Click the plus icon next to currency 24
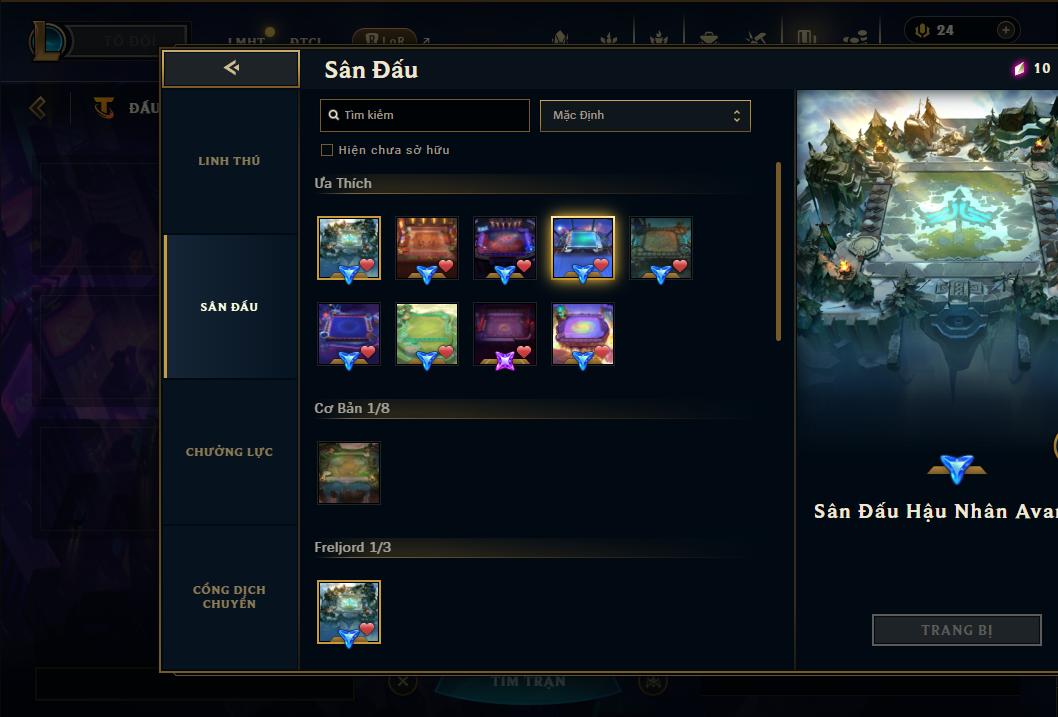 (x=1005, y=30)
